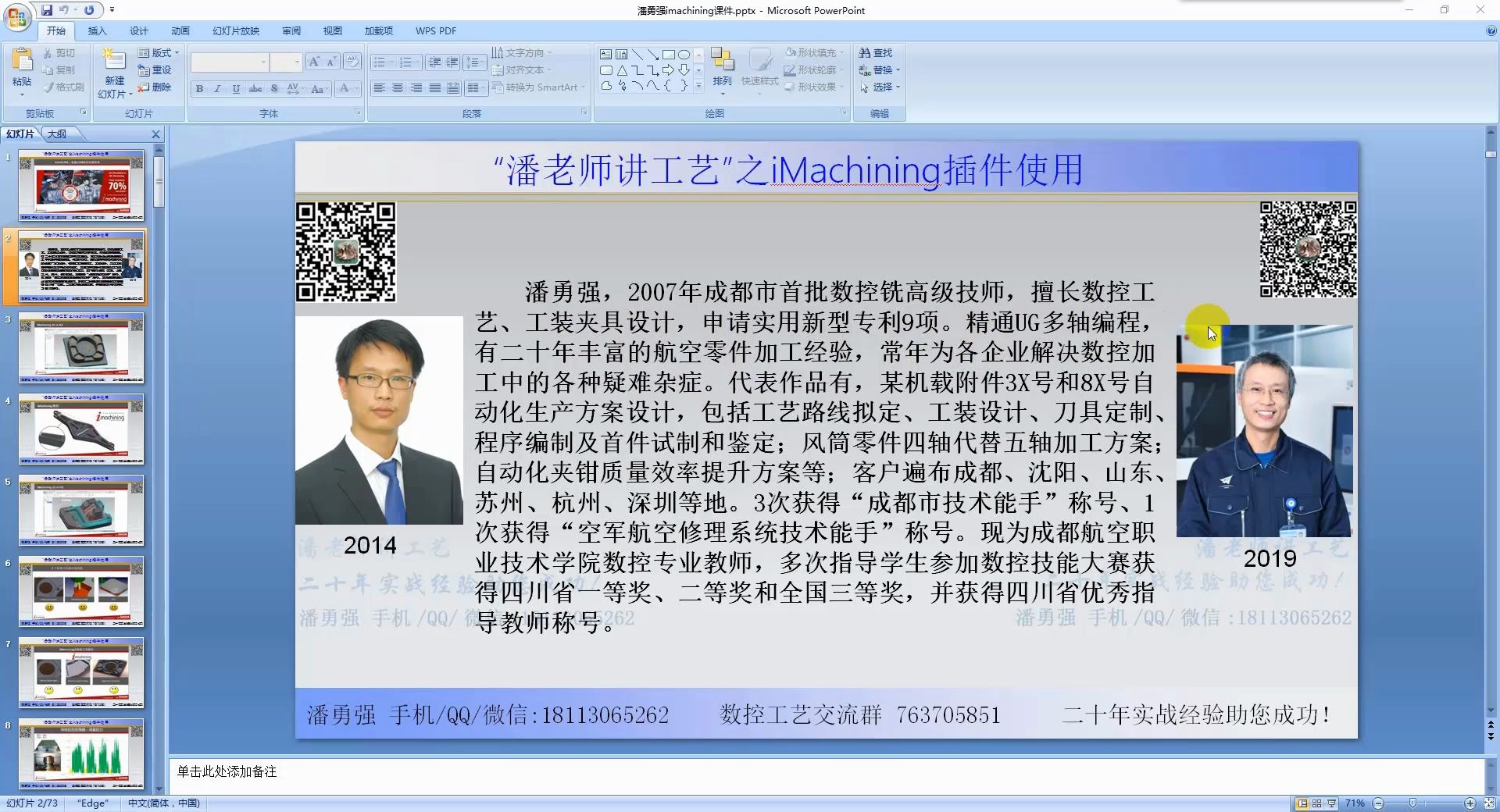Clear all formatting icon
The height and width of the screenshot is (812, 1500).
coord(352,62)
